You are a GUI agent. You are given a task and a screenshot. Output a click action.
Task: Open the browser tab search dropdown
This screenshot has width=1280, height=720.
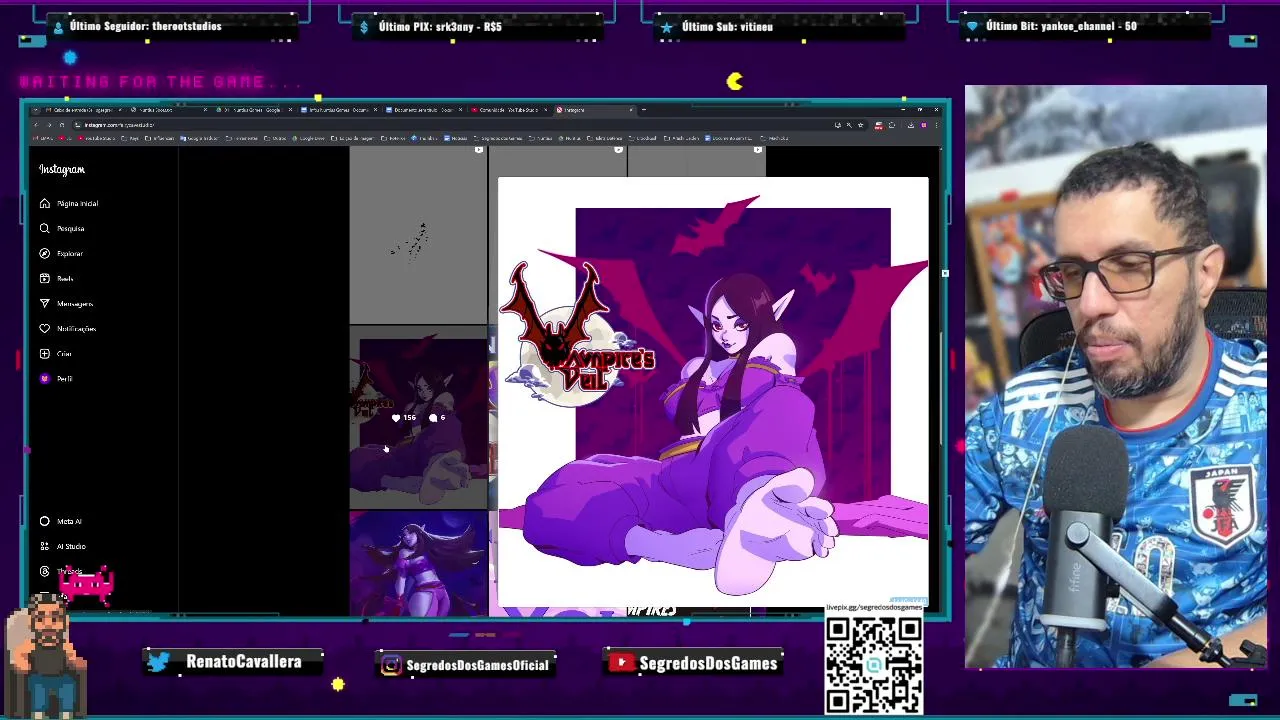pos(35,110)
